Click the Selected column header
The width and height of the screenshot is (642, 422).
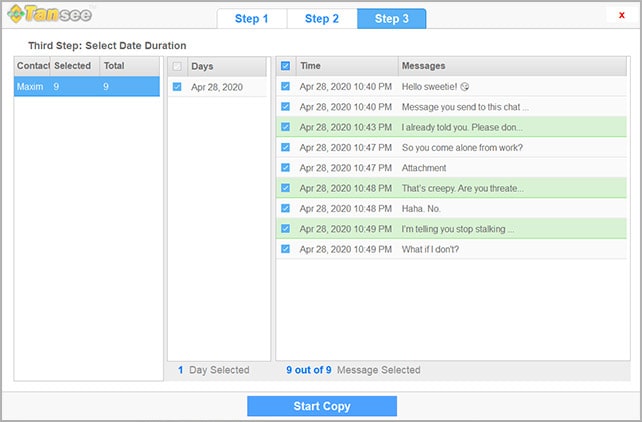click(73, 66)
